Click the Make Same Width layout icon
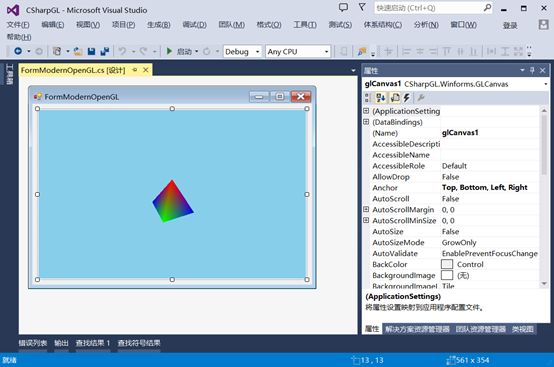Image resolution: width=554 pixels, height=367 pixels. pos(491,52)
